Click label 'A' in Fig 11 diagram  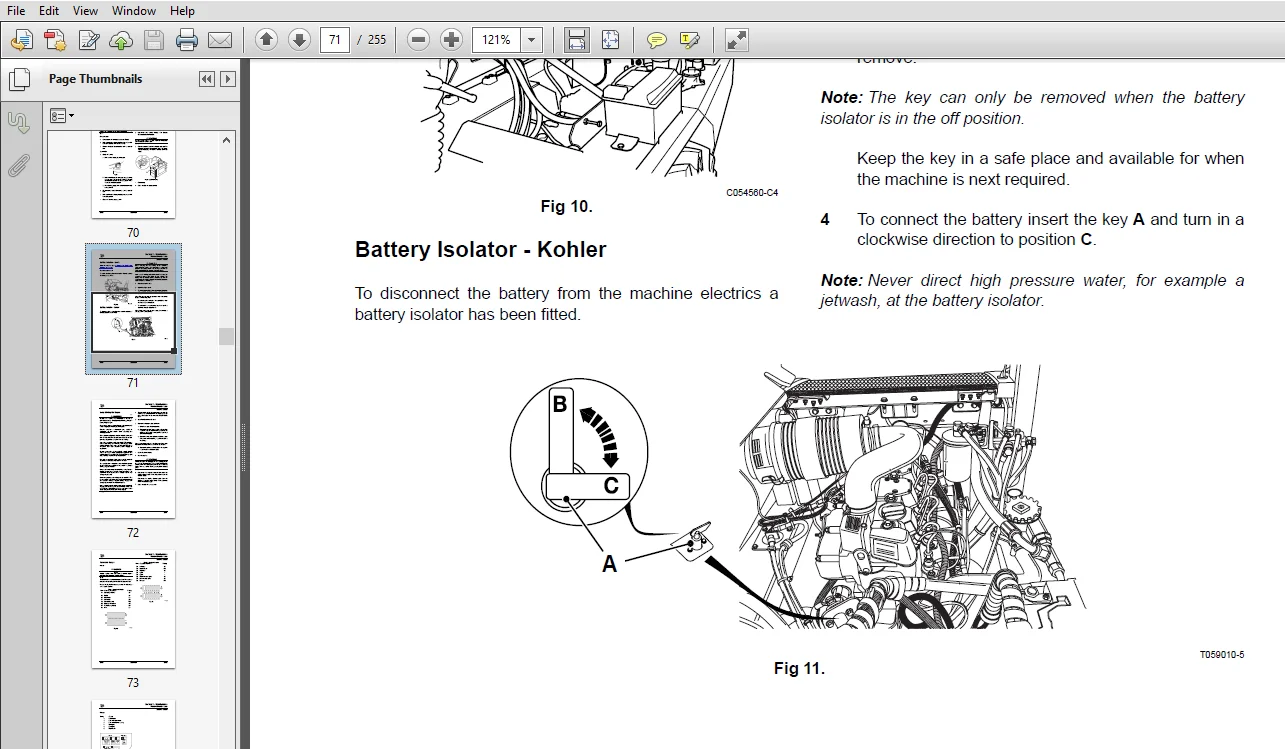click(x=609, y=564)
